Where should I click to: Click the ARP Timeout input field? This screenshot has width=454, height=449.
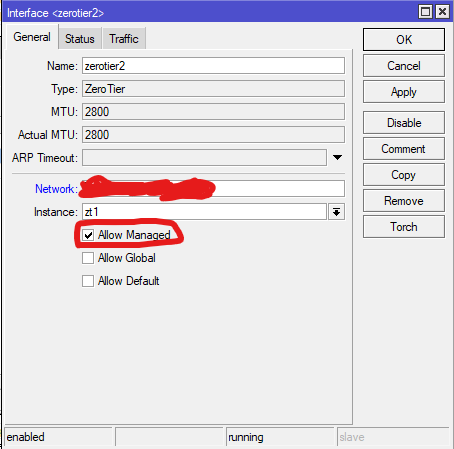(x=204, y=157)
